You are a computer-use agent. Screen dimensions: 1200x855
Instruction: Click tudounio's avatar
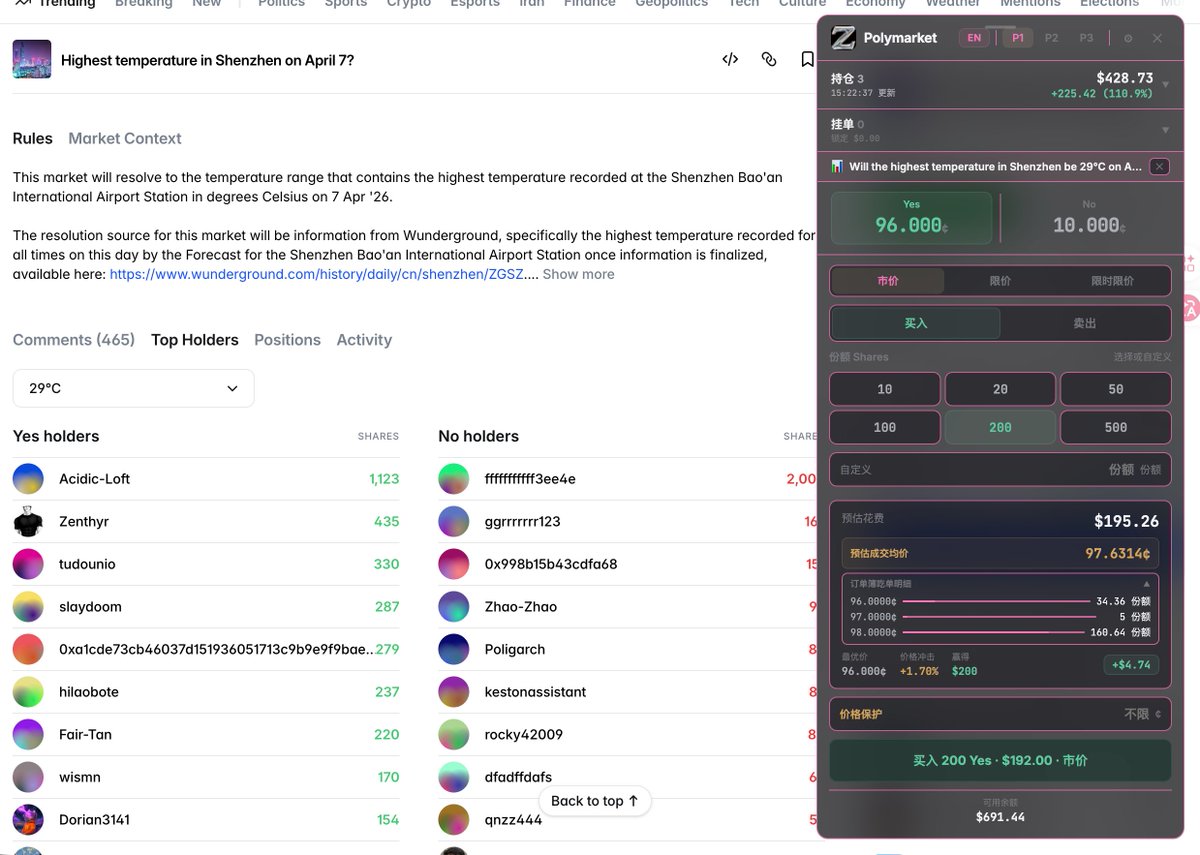28,564
